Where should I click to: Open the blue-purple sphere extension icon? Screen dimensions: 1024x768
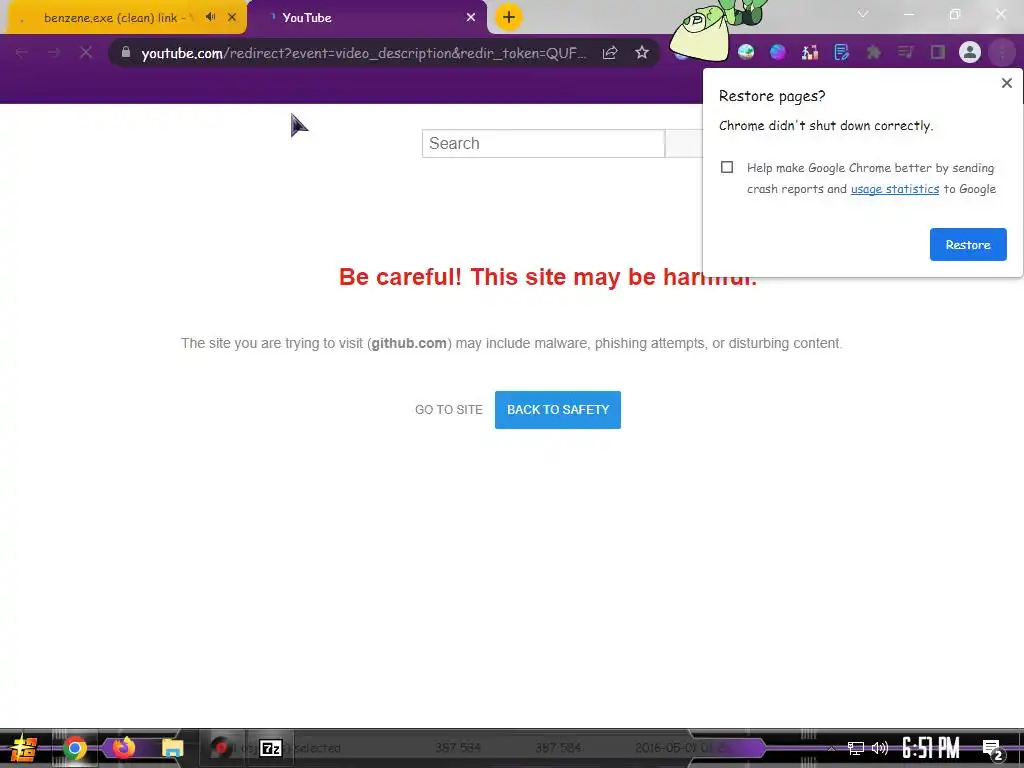click(x=778, y=52)
